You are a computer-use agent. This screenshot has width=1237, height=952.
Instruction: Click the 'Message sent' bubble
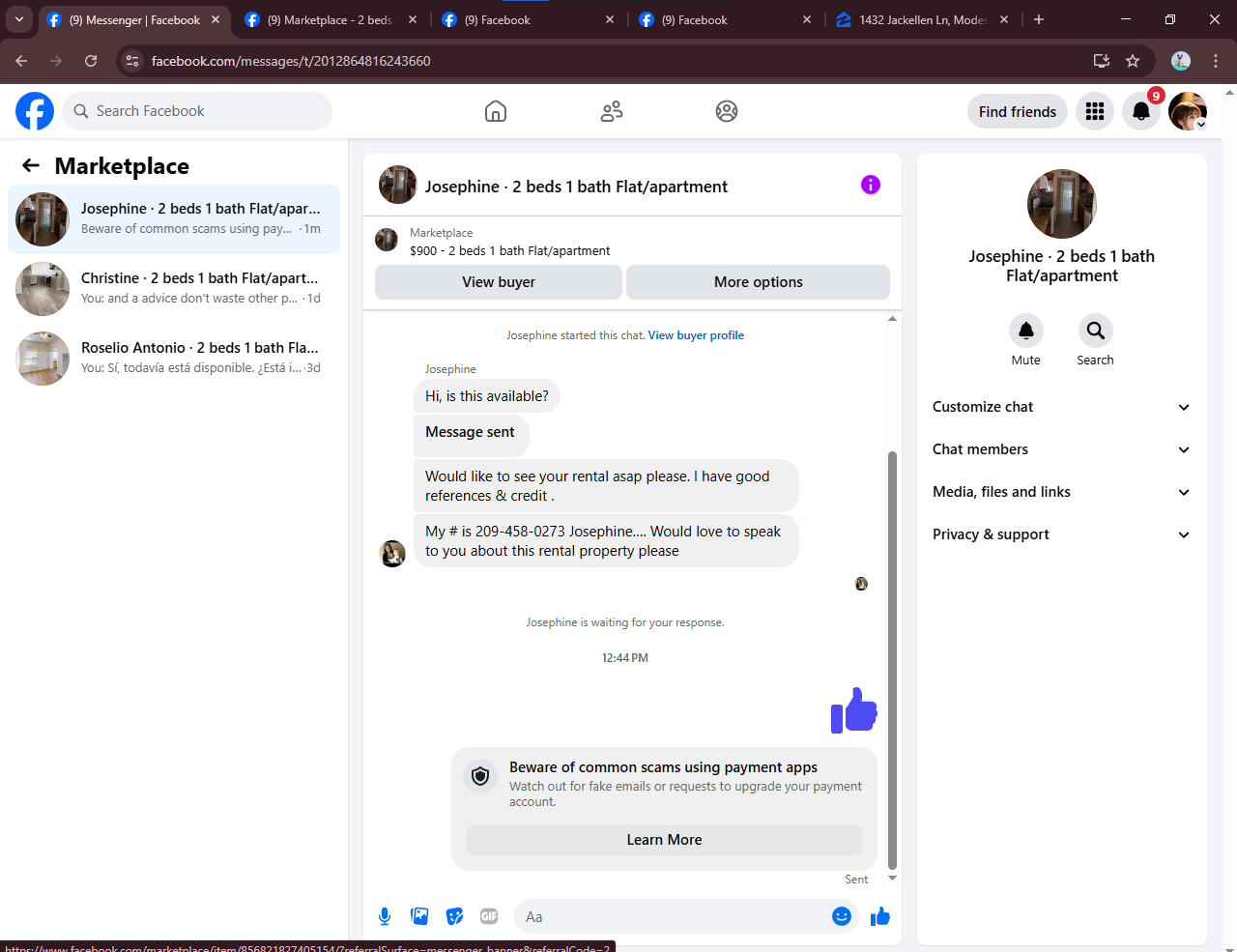pyautogui.click(x=471, y=435)
